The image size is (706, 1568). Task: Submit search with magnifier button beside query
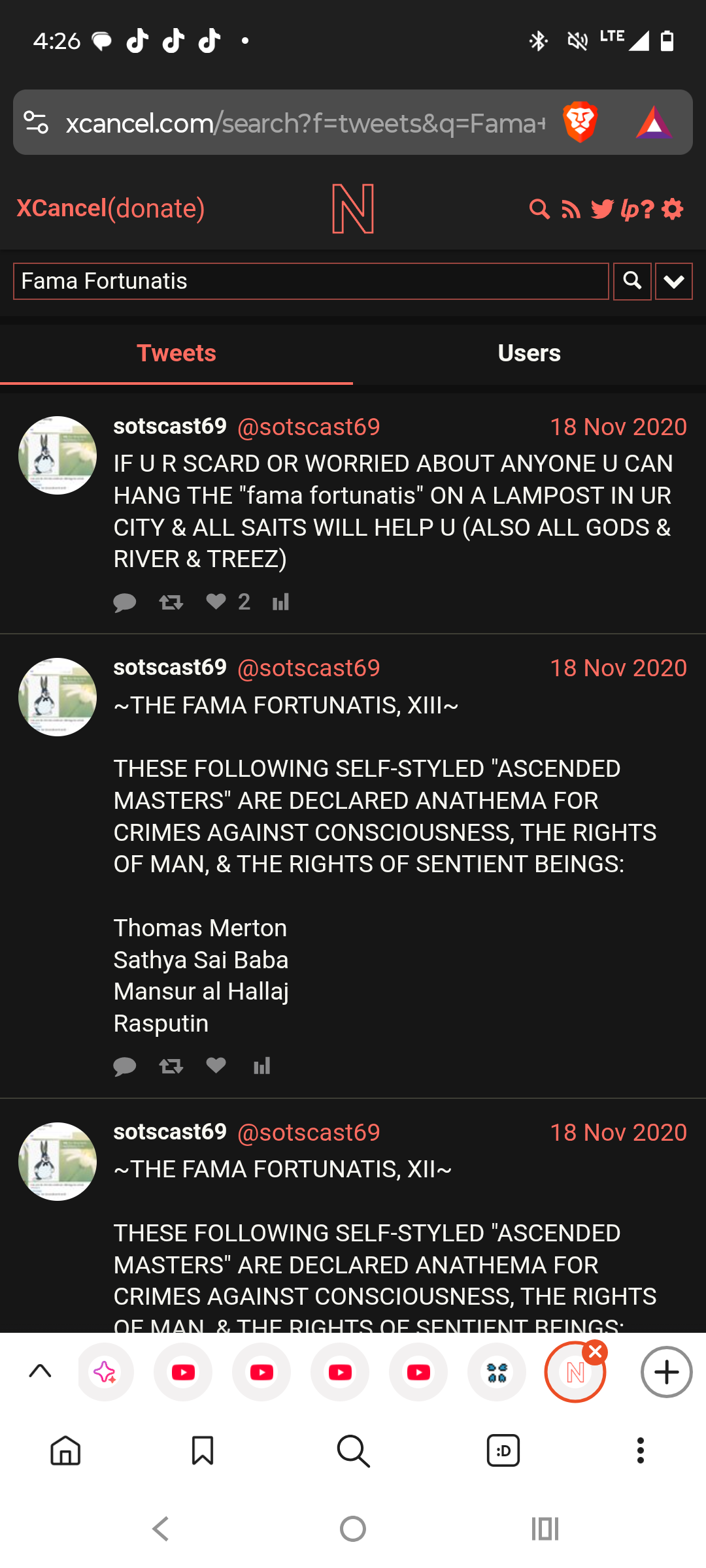point(632,281)
